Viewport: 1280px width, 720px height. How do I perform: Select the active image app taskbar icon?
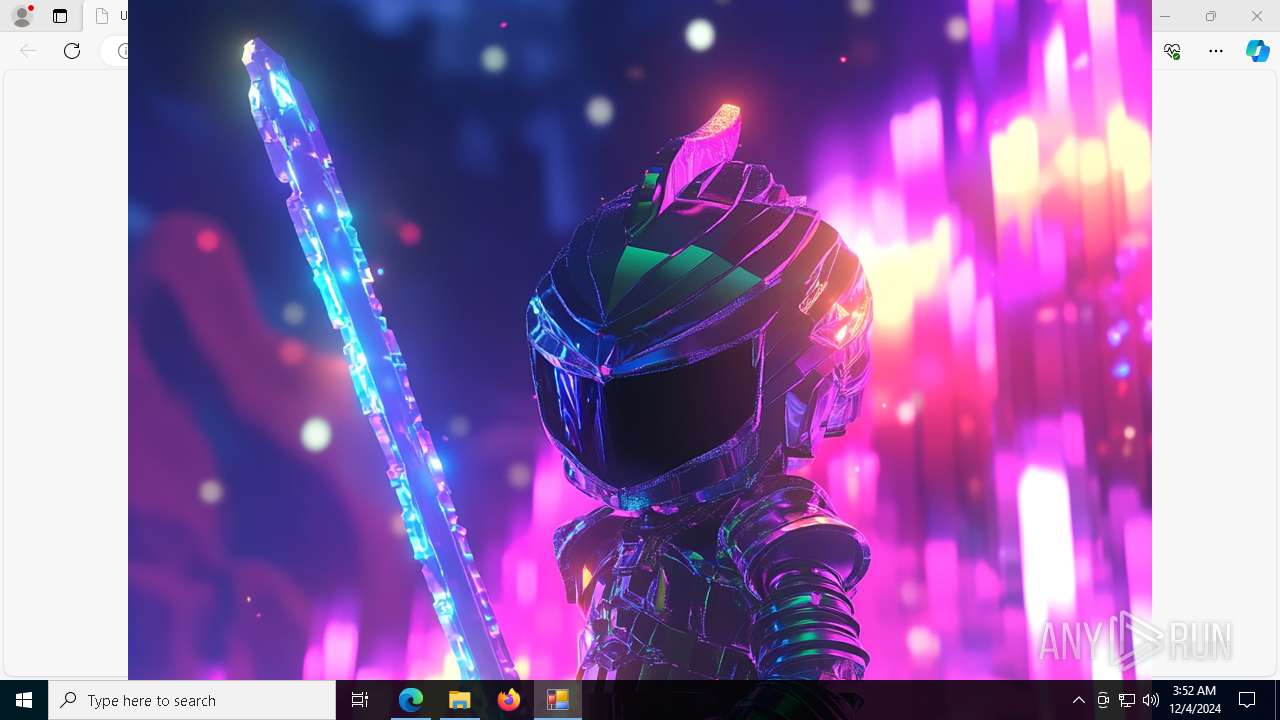(x=558, y=700)
